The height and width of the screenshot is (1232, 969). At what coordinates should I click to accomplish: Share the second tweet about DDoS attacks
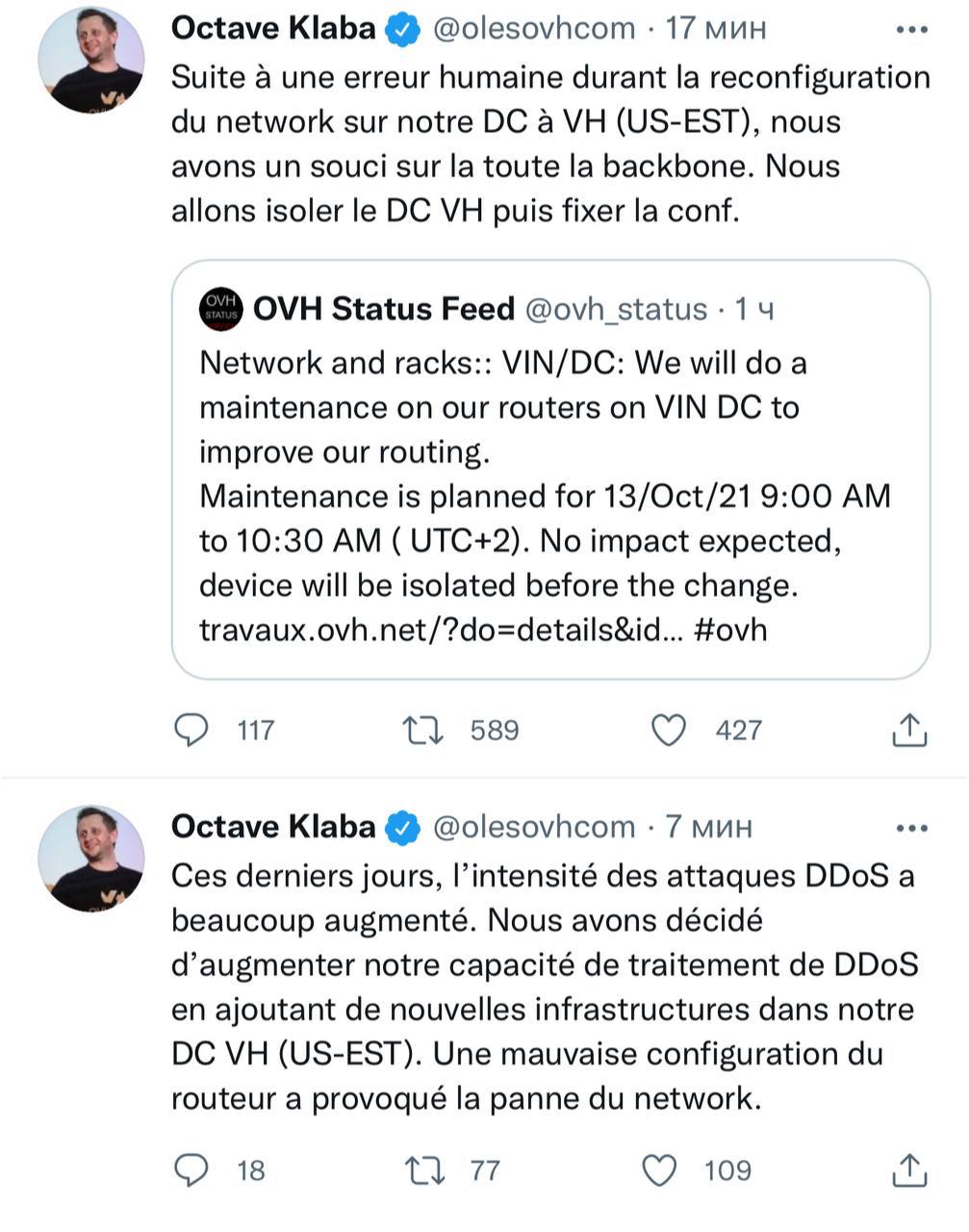tap(908, 1170)
